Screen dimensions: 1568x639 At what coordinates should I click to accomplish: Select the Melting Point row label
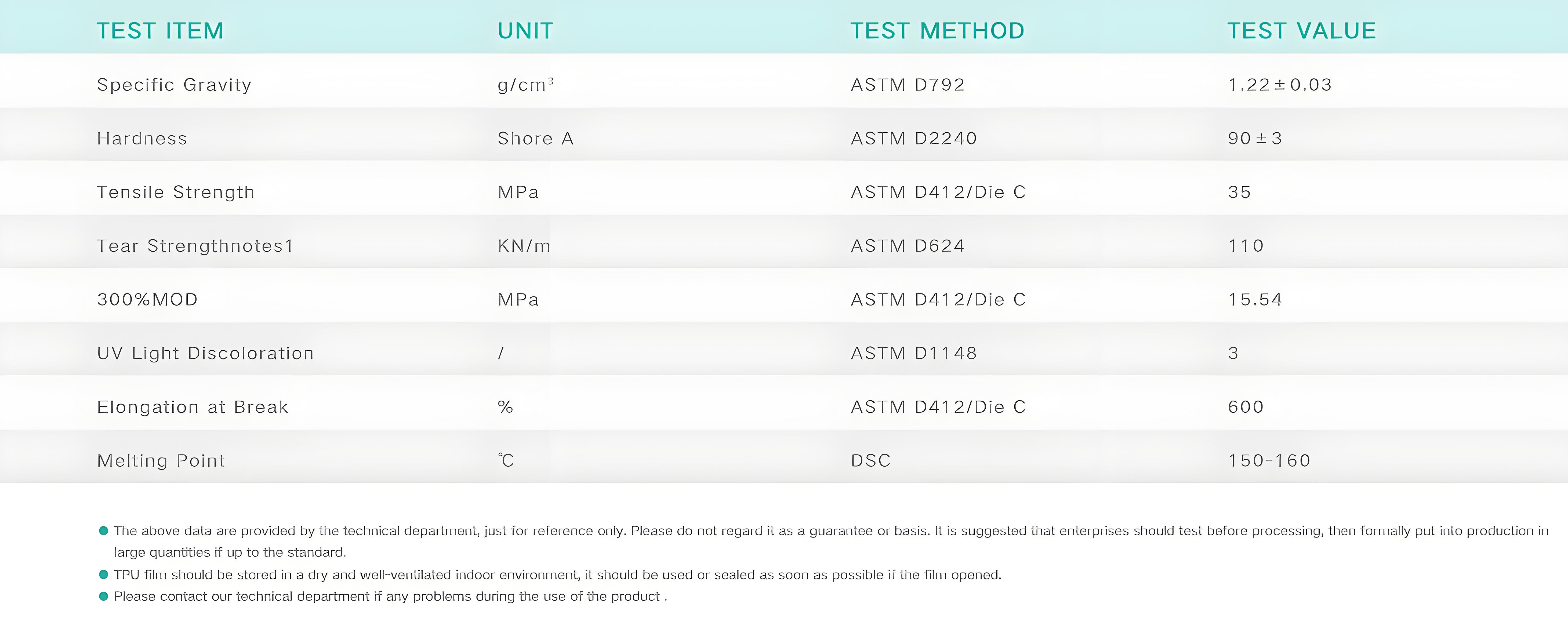(161, 461)
